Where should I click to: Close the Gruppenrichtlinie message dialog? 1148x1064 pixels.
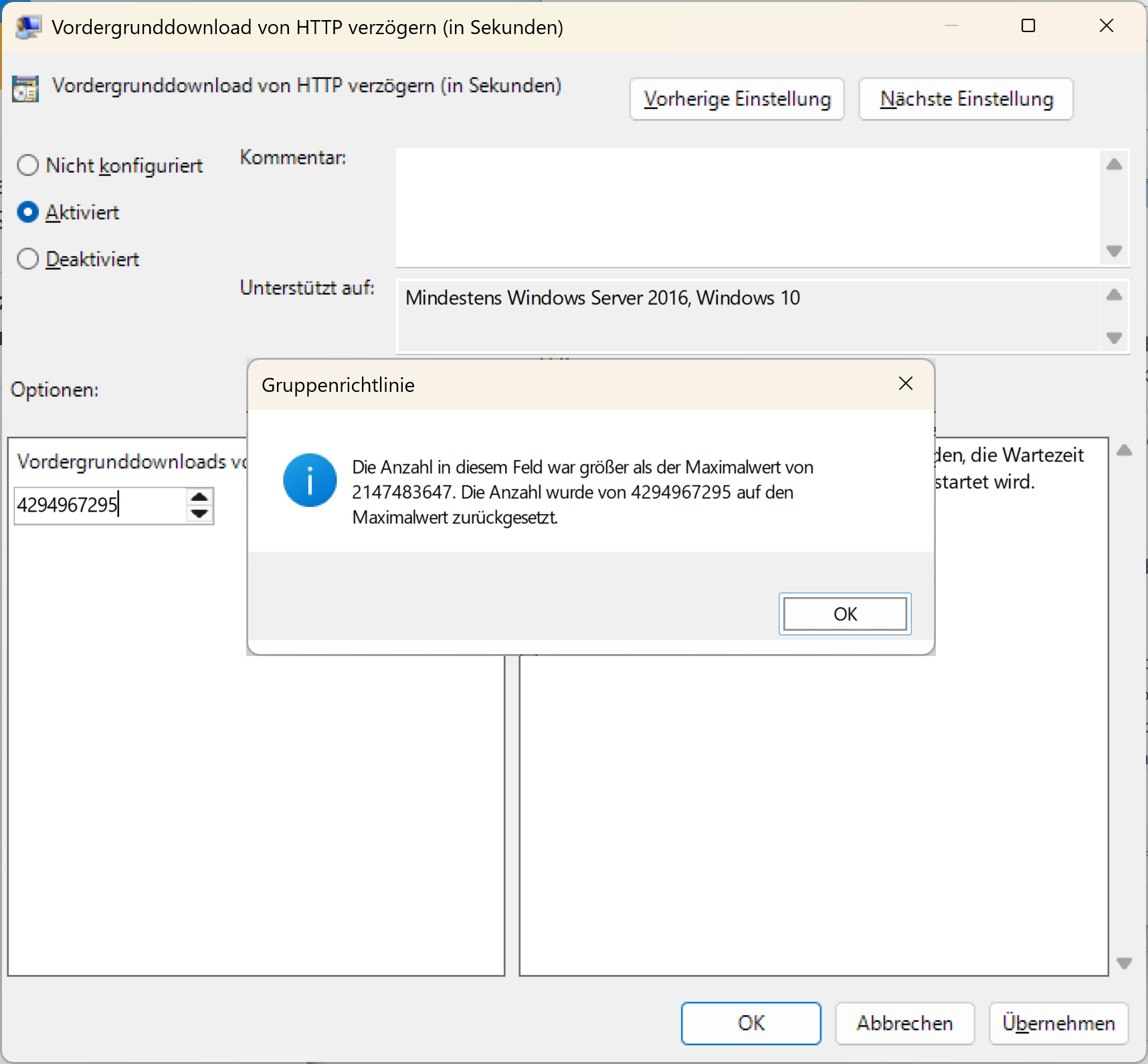point(906,383)
